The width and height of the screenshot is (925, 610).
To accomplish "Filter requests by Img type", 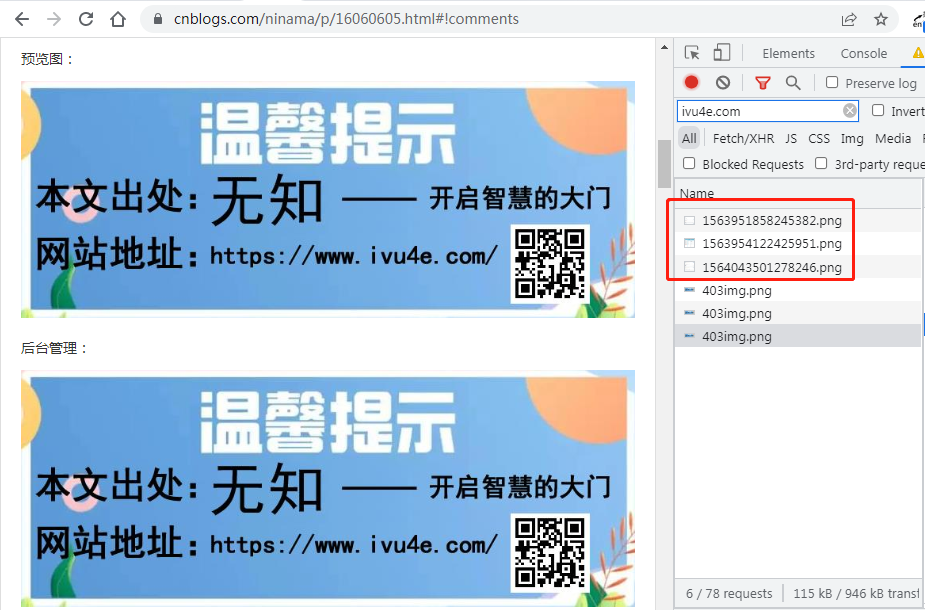I will (852, 138).
